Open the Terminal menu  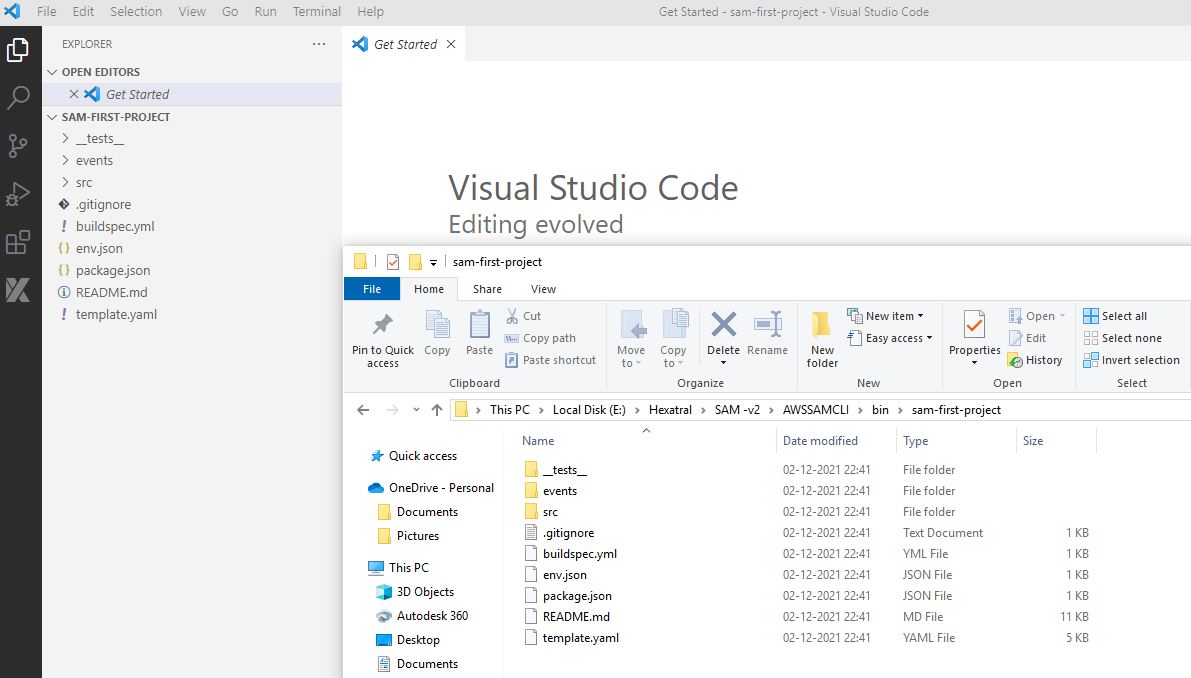(316, 12)
